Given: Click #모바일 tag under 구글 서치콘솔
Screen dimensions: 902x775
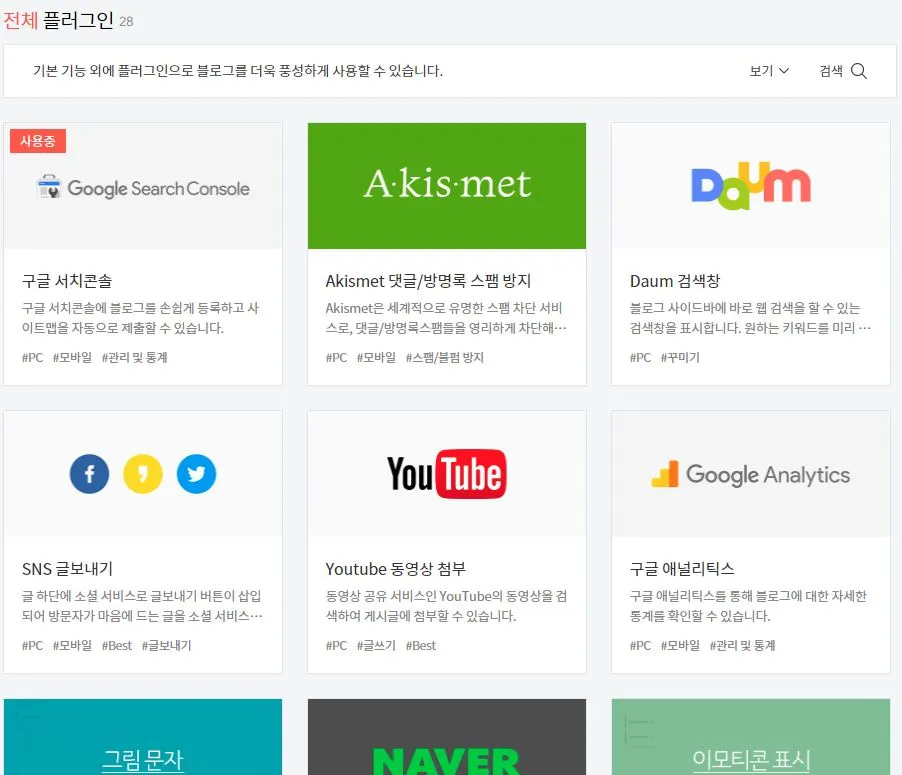Looking at the screenshot, I should tap(72, 357).
